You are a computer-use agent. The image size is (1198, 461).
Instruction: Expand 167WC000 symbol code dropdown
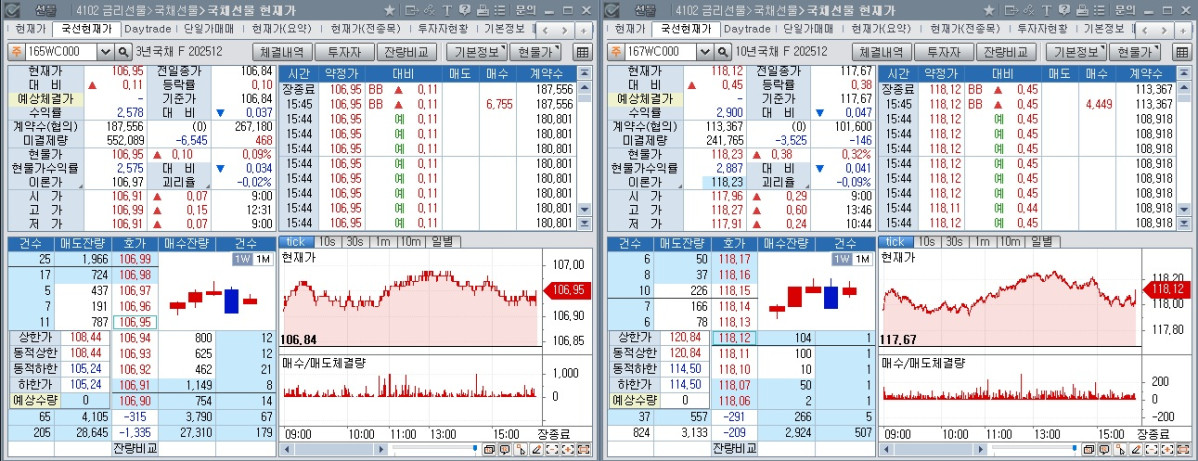click(x=704, y=52)
